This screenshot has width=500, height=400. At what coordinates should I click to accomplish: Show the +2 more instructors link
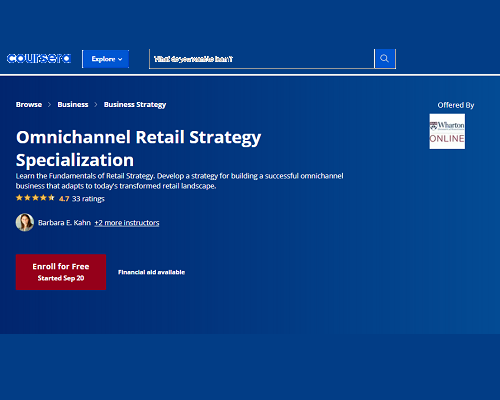pos(127,223)
